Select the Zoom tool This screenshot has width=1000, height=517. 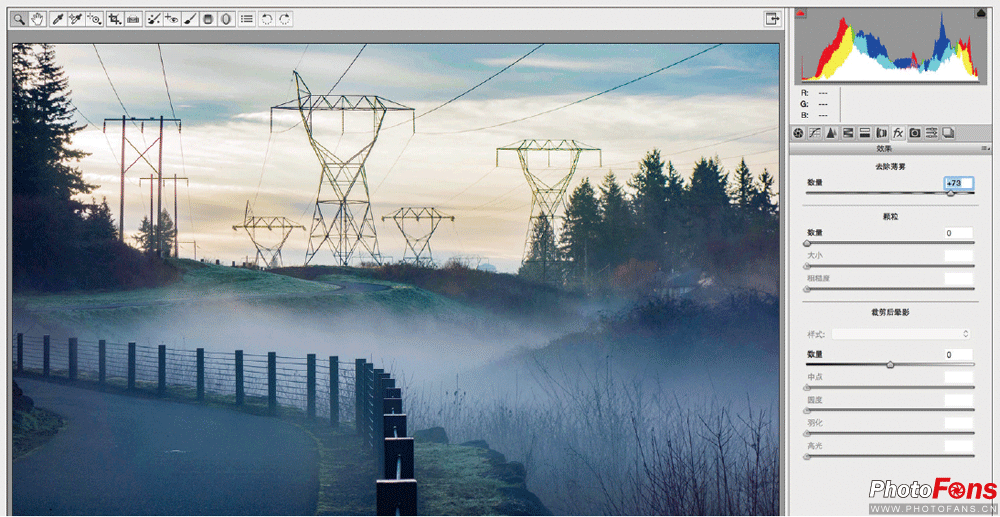pos(20,19)
